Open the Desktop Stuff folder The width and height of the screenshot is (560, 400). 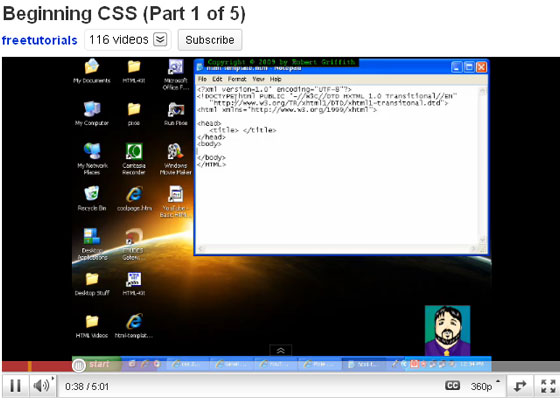[x=92, y=284]
